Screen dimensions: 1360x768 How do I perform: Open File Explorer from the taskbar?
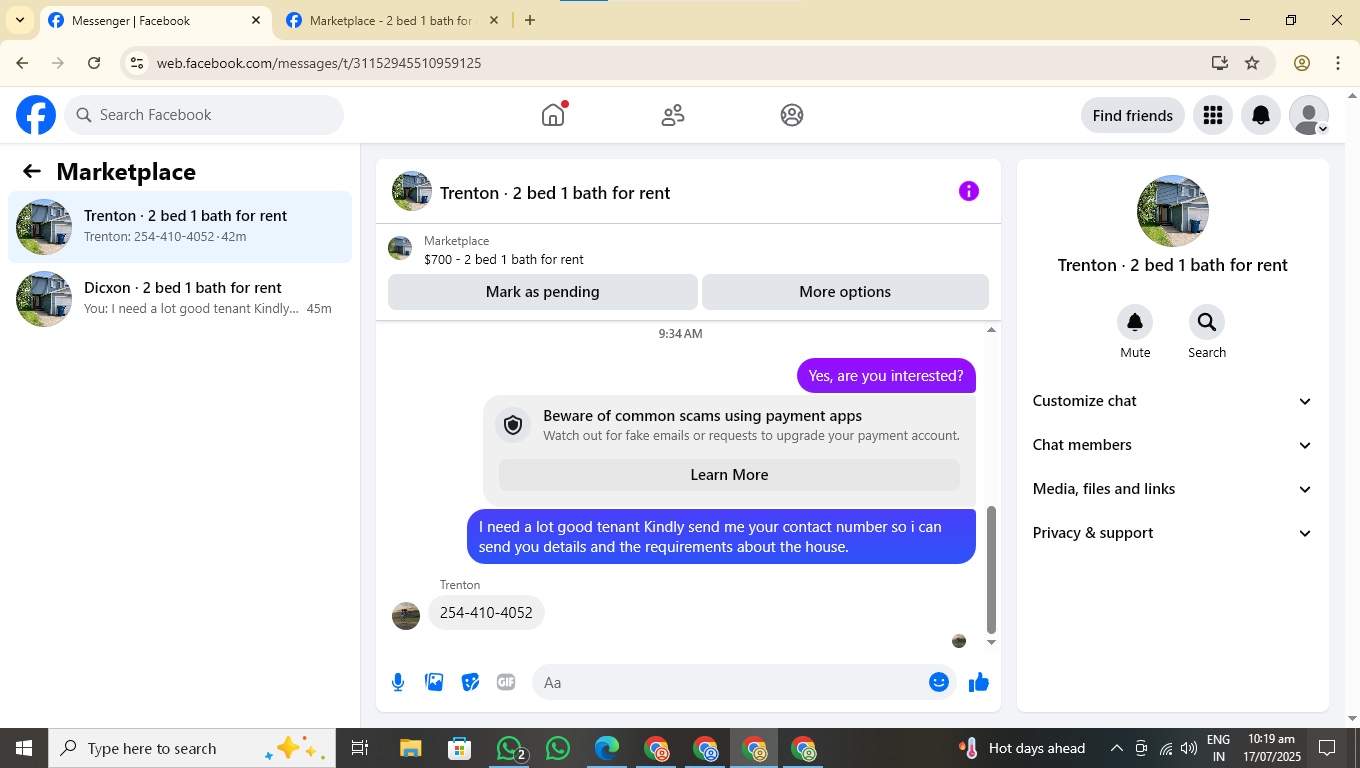click(x=410, y=748)
